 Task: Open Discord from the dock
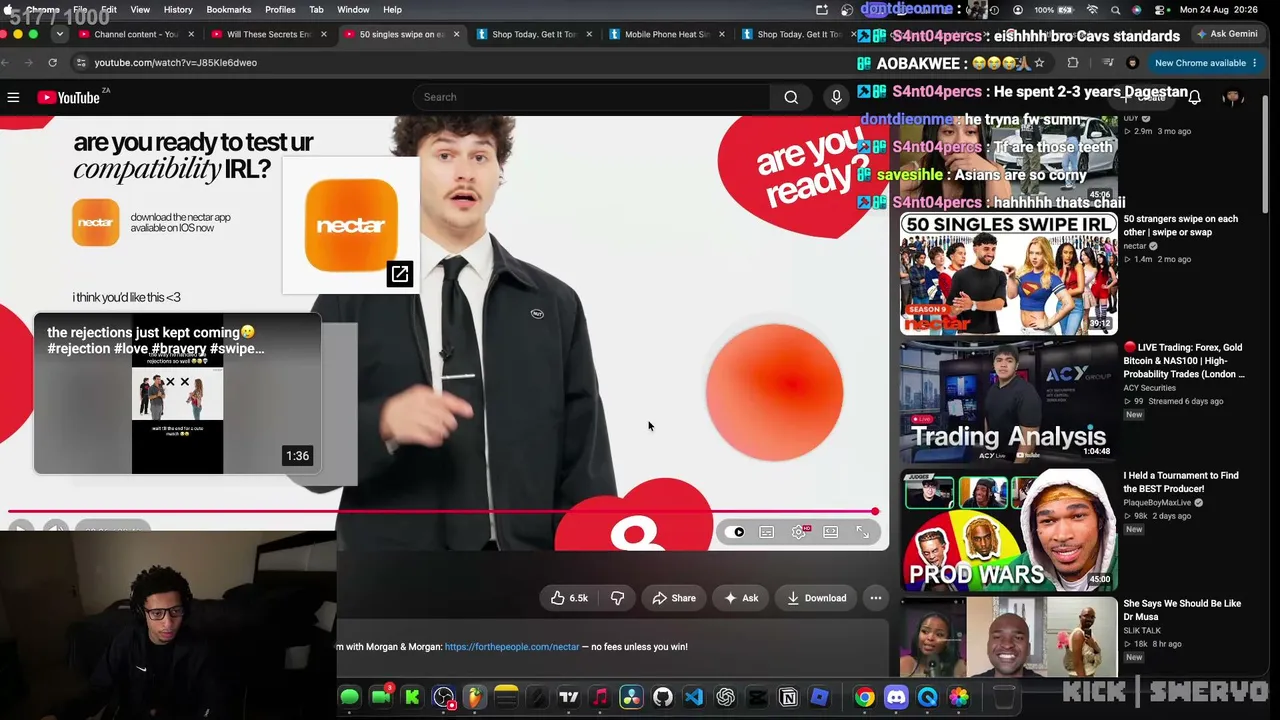pyautogui.click(x=896, y=697)
